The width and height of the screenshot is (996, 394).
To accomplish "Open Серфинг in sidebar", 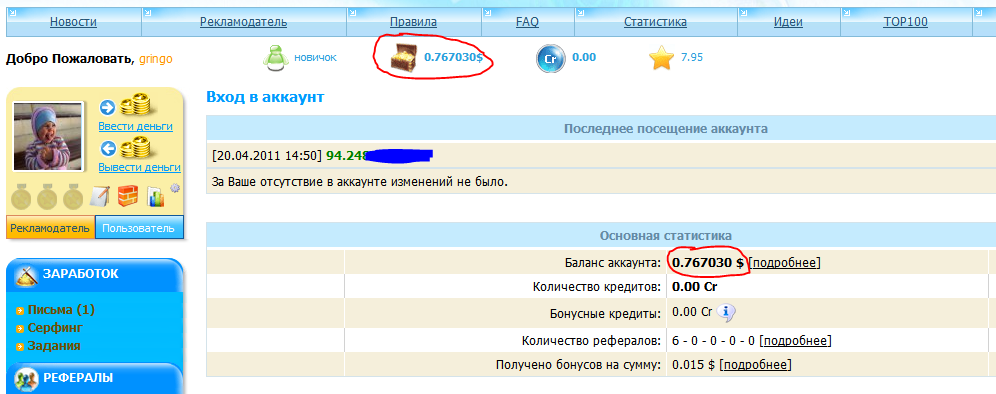I will click(x=55, y=328).
